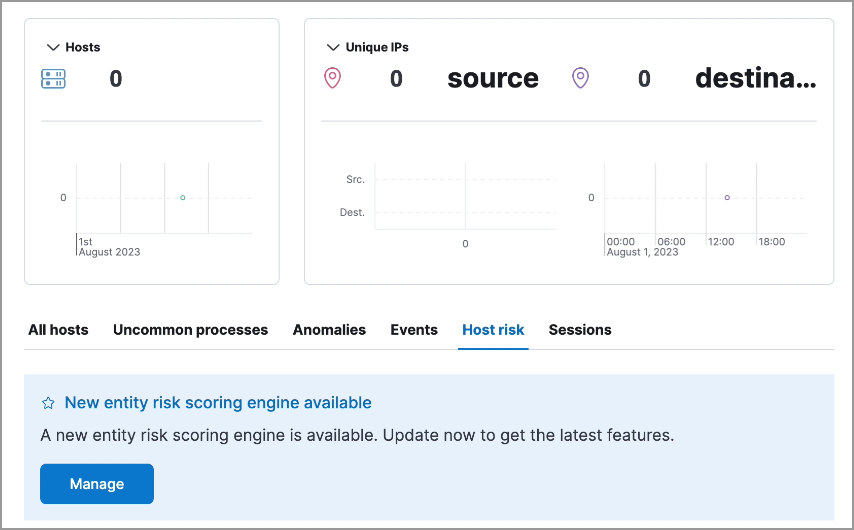Open the All hosts tab

pyautogui.click(x=58, y=329)
